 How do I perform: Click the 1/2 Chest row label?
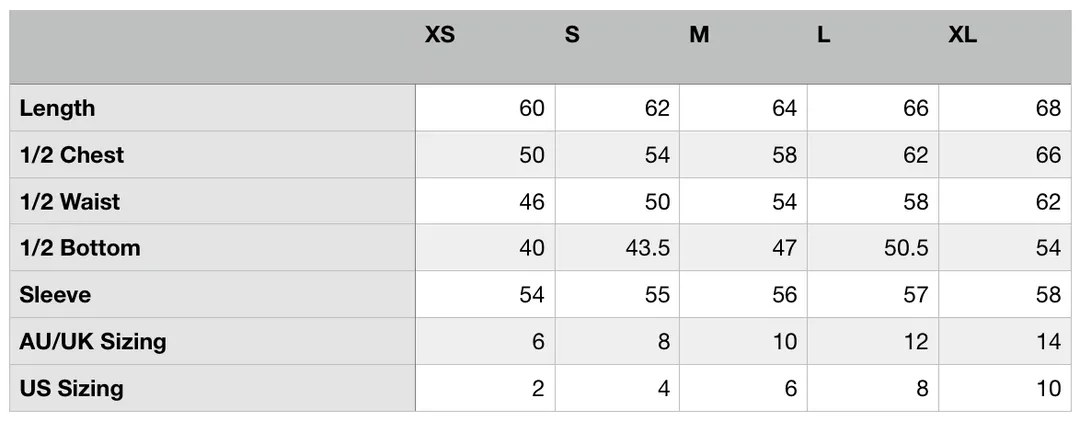pos(72,155)
